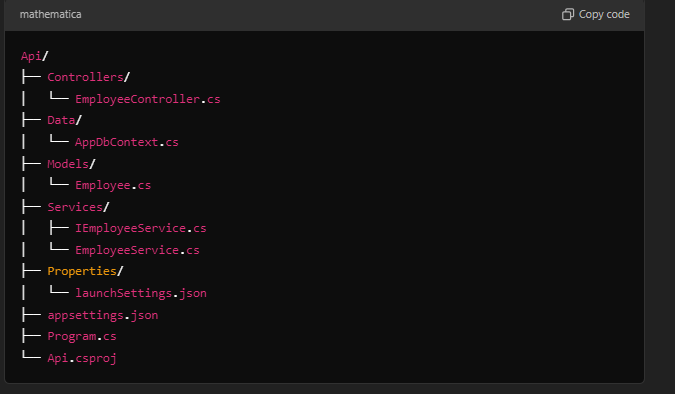Click the AppDbContext.cs file name
675x394 pixels.
pyautogui.click(x=127, y=142)
